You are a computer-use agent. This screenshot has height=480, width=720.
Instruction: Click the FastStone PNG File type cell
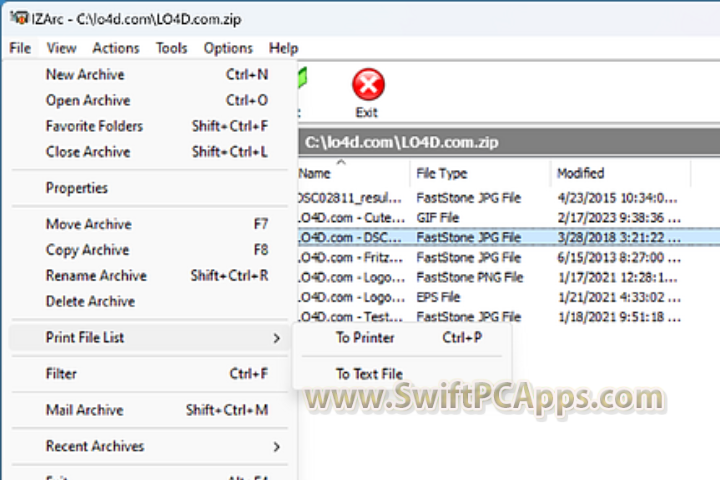tap(469, 277)
